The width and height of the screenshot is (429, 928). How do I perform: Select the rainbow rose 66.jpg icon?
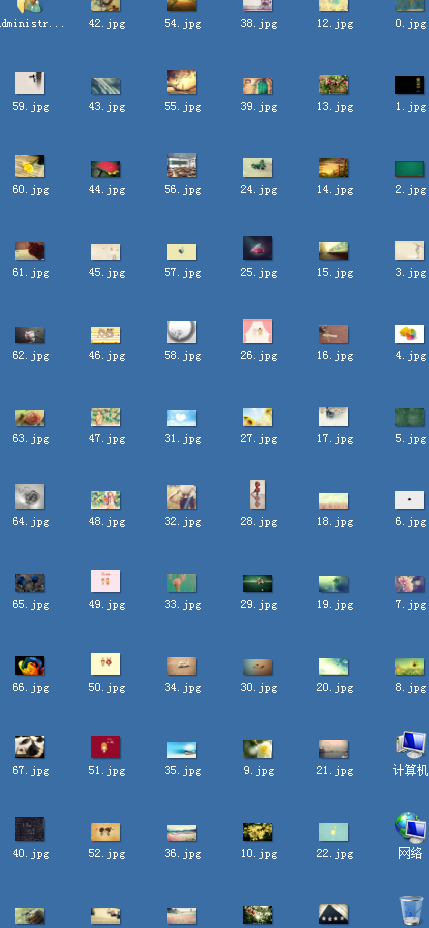tap(30, 666)
